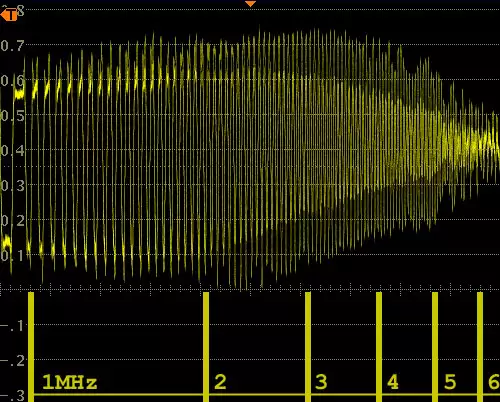The height and width of the screenshot is (402, 500).
Task: Click the 0.1 vertical axis label
Action: click(13, 256)
